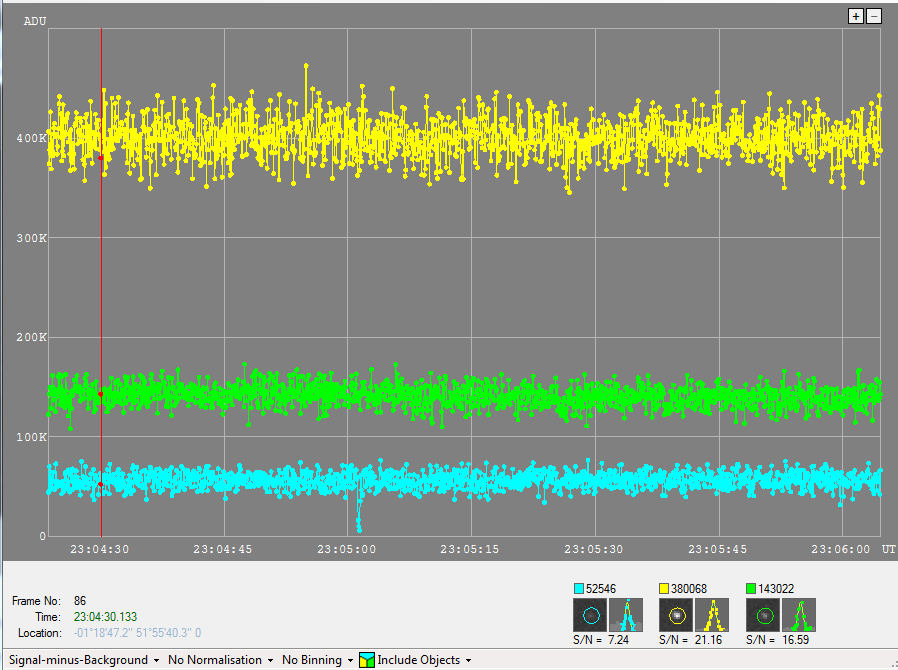Click the green color swatch beside 143022
This screenshot has width=898, height=670.
pyautogui.click(x=753, y=589)
